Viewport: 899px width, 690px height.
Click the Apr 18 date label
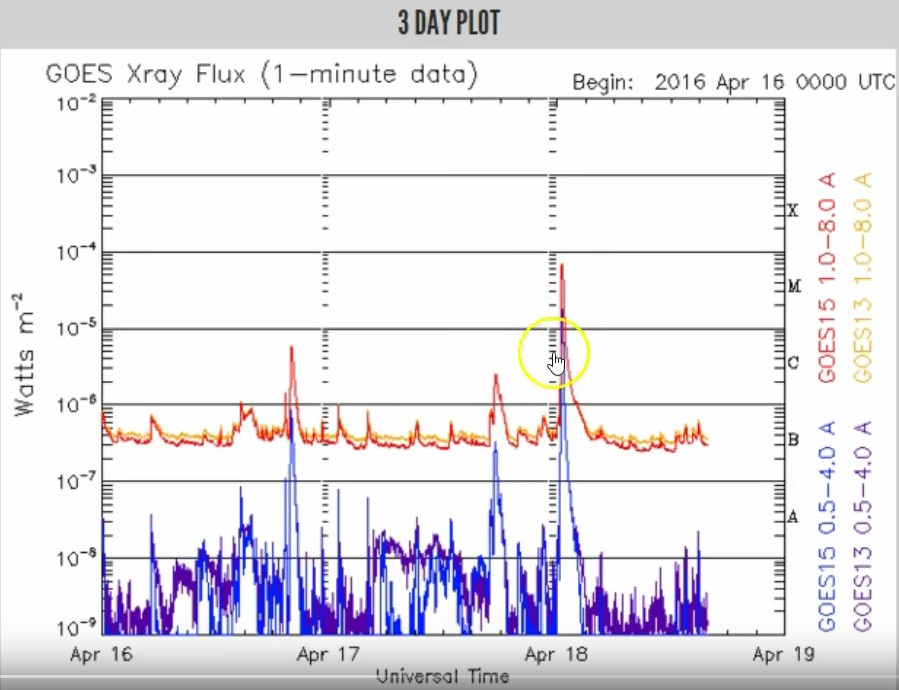click(x=555, y=654)
